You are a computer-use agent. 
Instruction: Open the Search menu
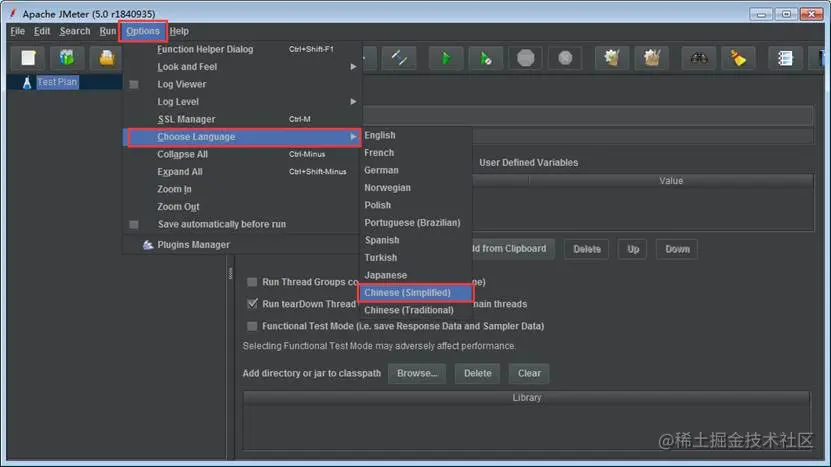(75, 31)
